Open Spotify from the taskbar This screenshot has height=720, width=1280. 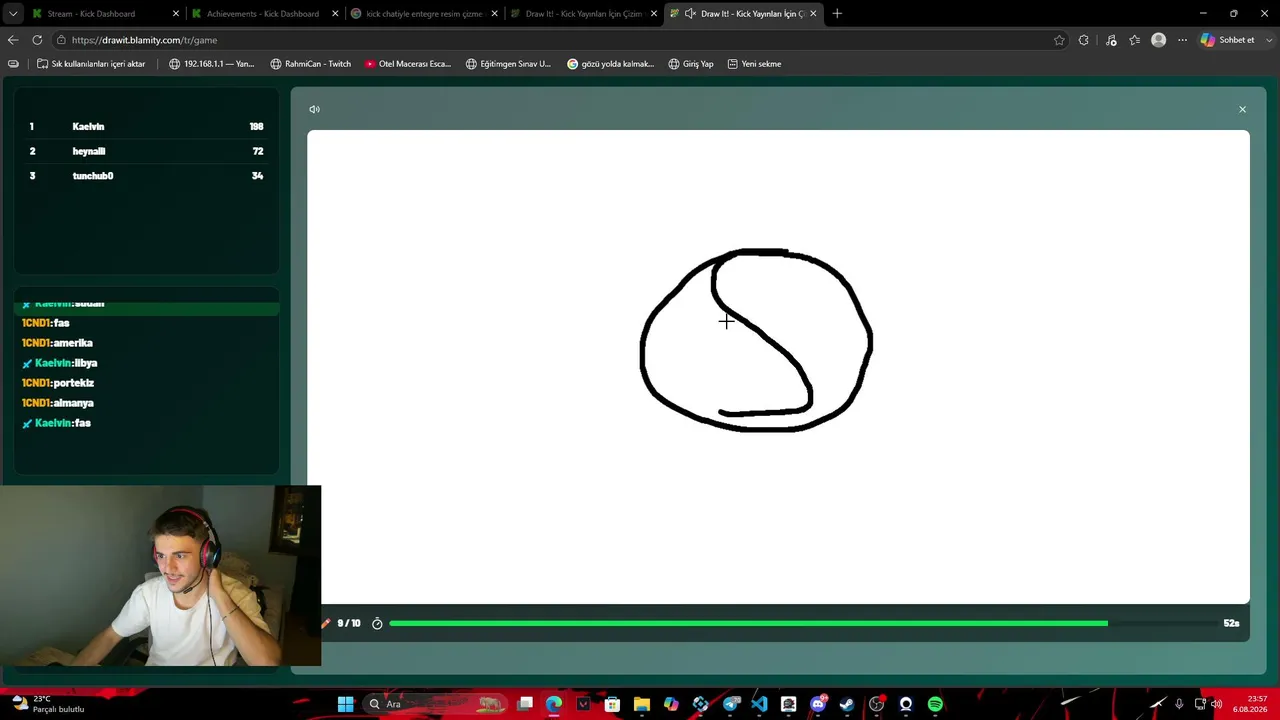(935, 704)
